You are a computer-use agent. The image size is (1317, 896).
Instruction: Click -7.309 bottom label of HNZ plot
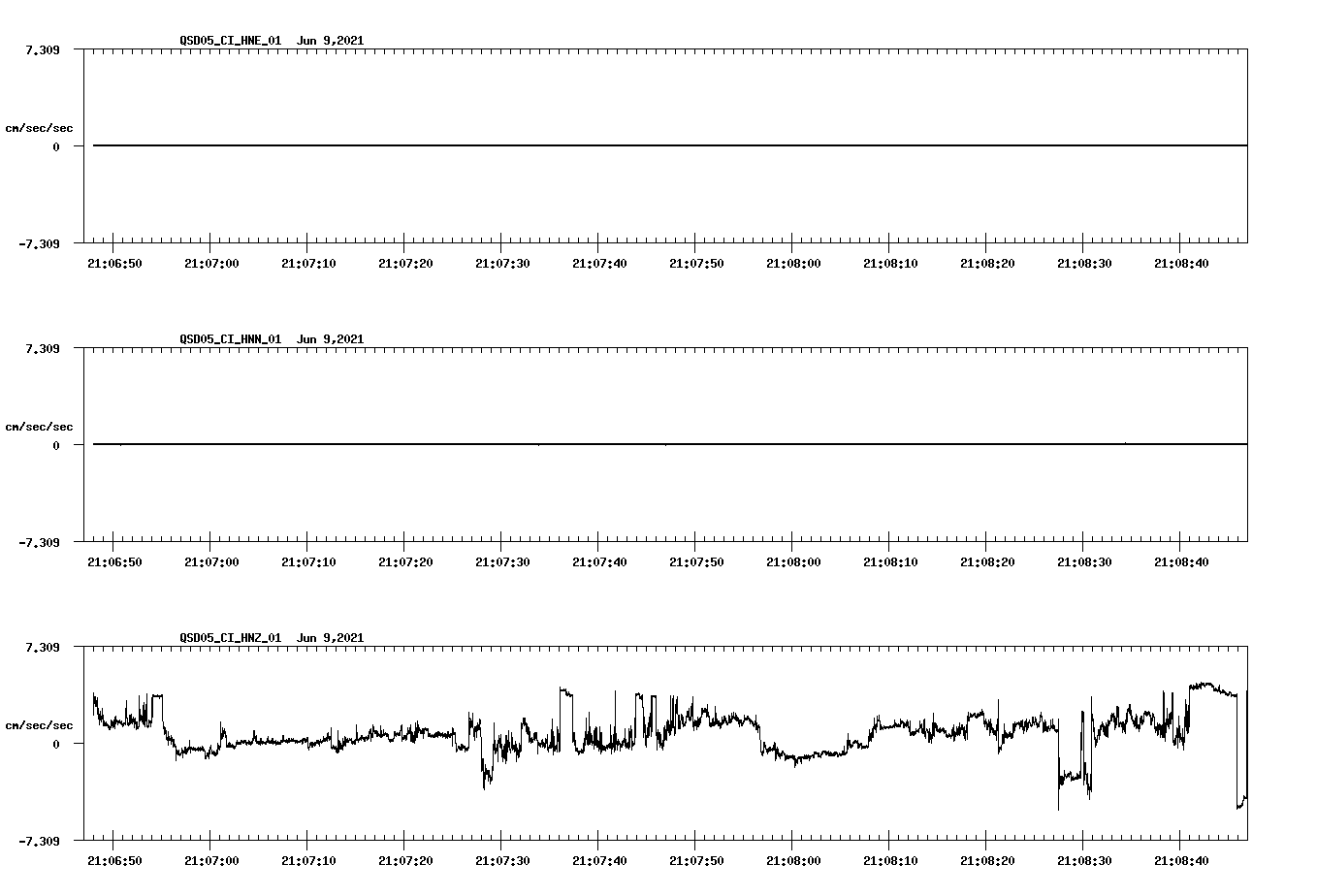[39, 841]
